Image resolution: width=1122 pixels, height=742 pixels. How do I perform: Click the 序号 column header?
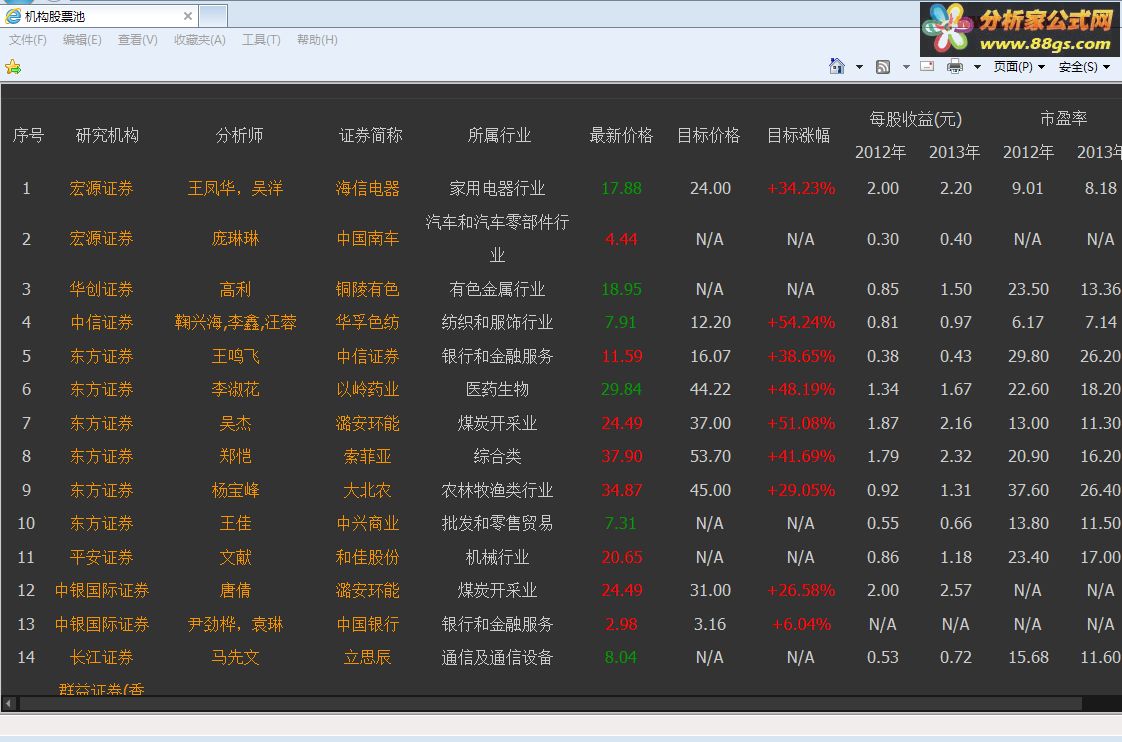coord(28,135)
